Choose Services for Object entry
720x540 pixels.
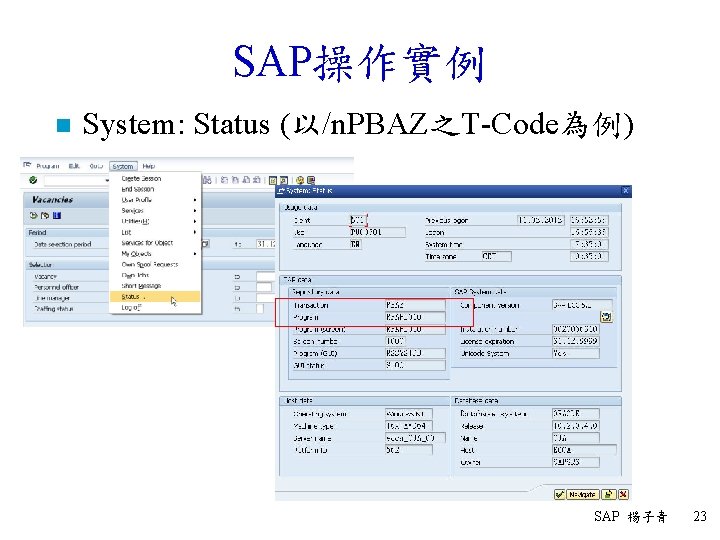tap(155, 243)
